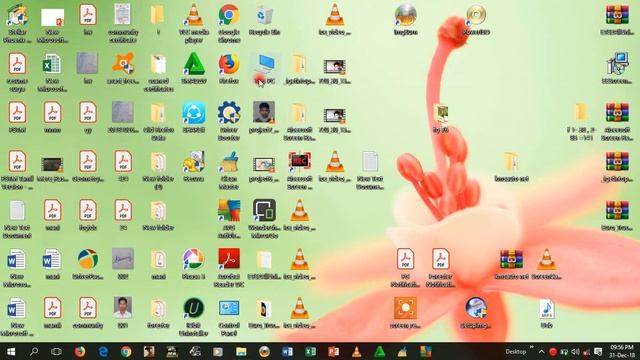This screenshot has height=360, width=640.
Task: Open File Explorer from the taskbar
Action: [x=241, y=351]
